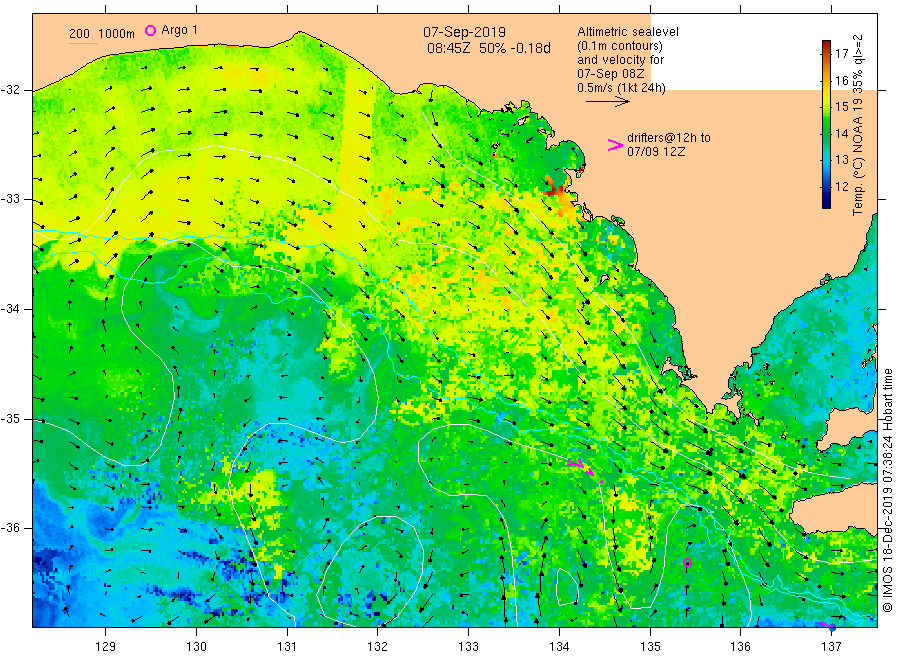The height and width of the screenshot is (660, 900).
Task: Click the magenta drifters legend arrowhead
Action: (615, 145)
